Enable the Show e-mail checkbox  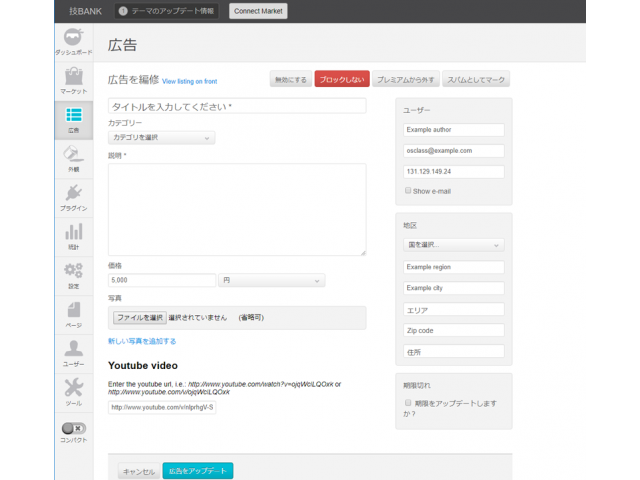(408, 190)
